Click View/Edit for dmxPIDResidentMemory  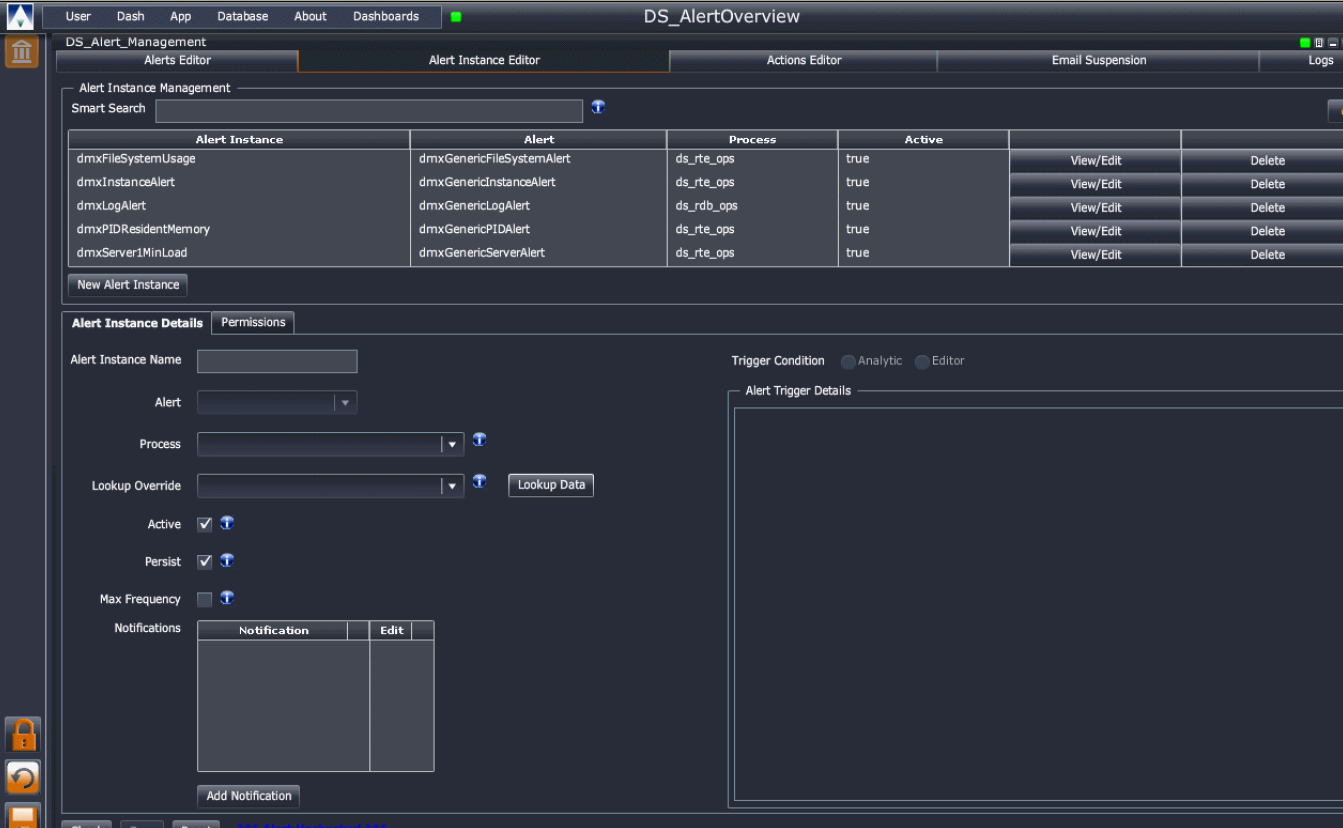pos(1096,231)
